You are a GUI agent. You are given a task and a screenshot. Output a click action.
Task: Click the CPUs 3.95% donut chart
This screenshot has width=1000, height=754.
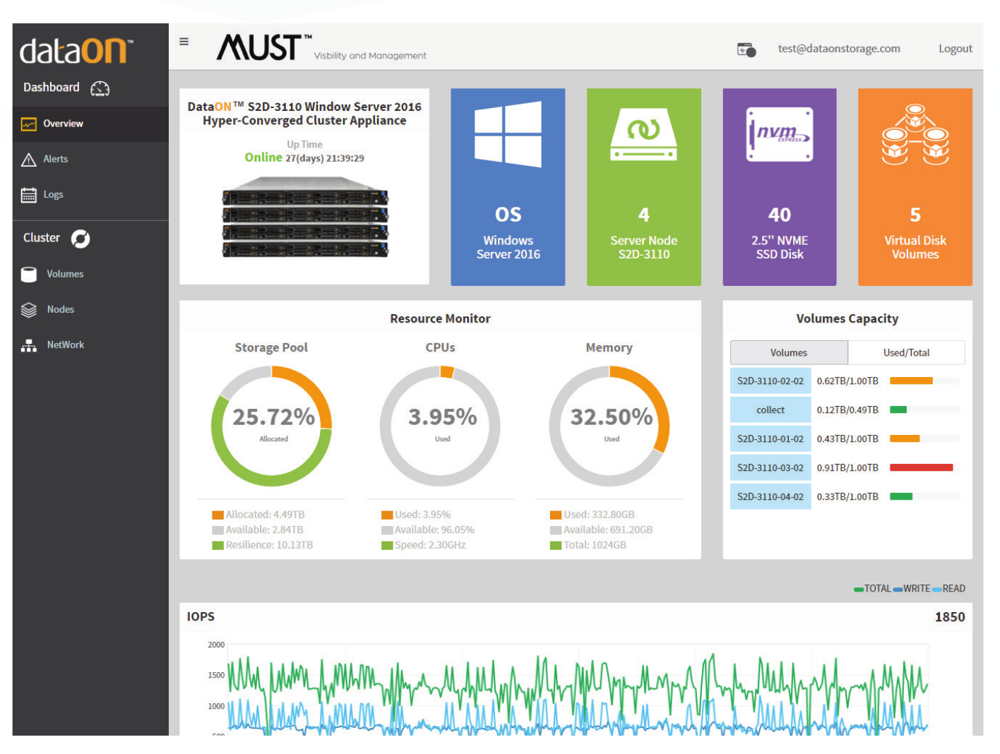[x=441, y=425]
